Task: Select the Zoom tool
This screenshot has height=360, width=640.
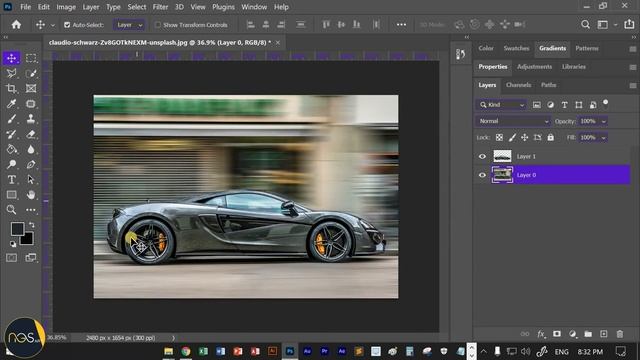Action: click(11, 210)
